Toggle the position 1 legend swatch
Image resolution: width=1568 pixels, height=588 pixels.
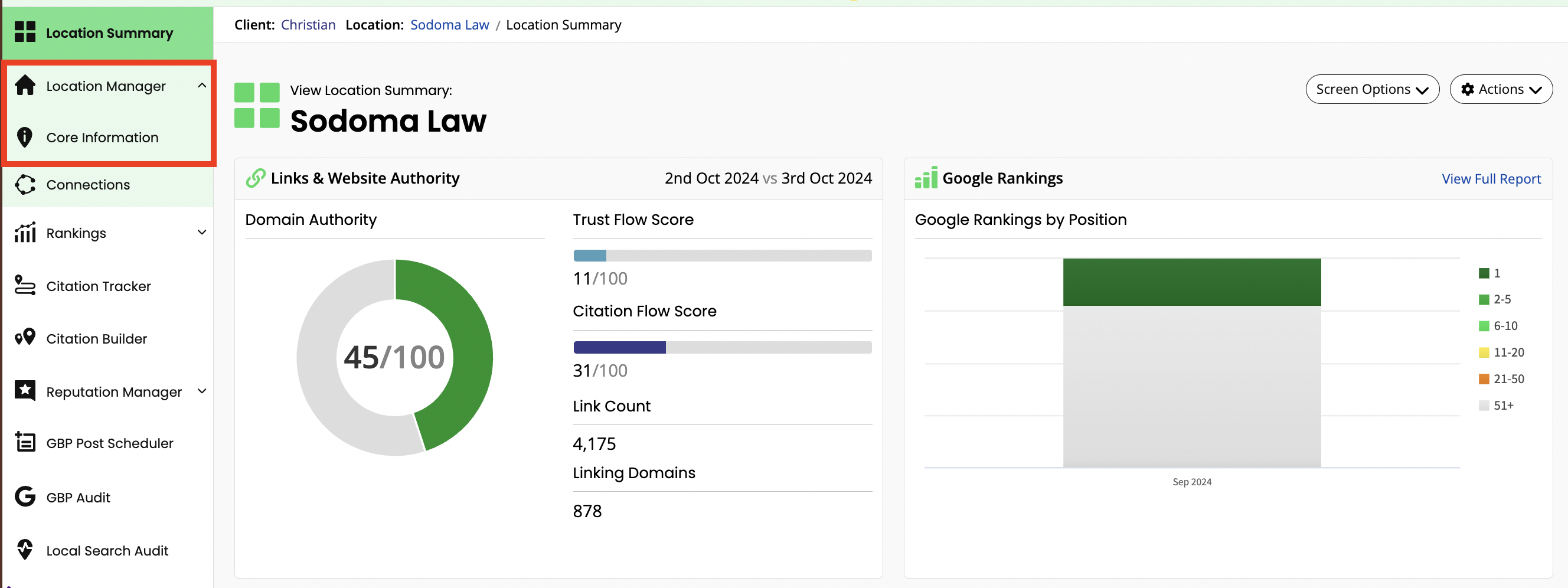1484,273
